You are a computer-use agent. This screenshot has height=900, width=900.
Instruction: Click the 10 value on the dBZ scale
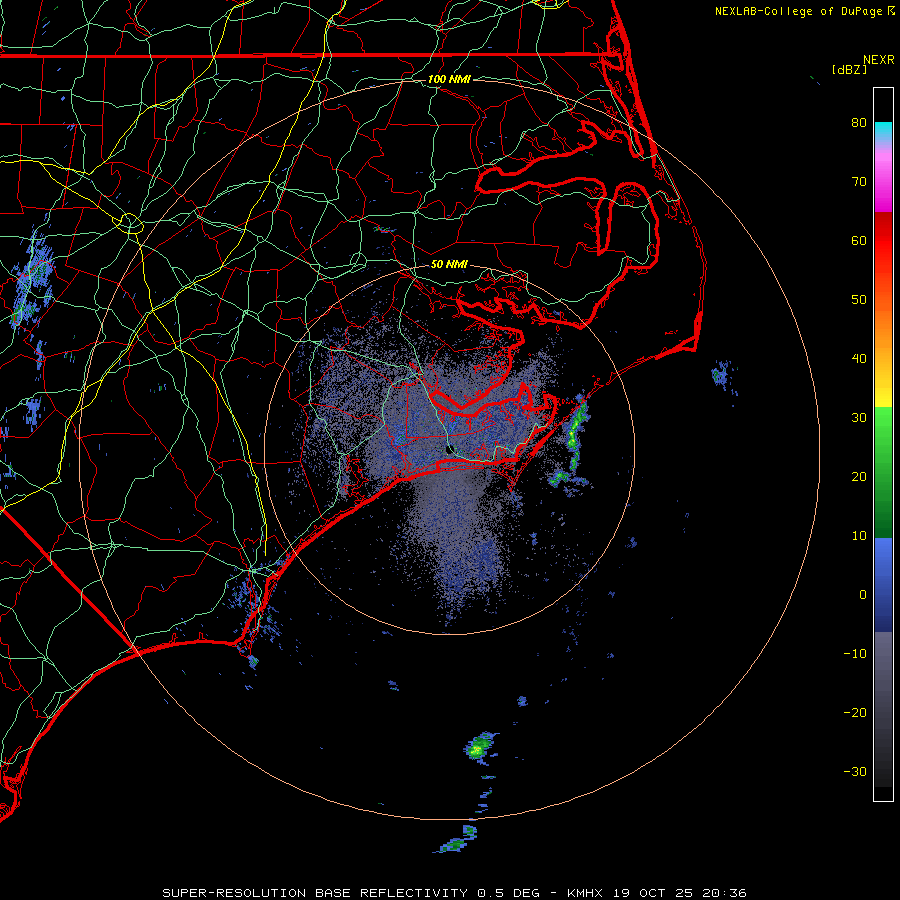coord(859,536)
